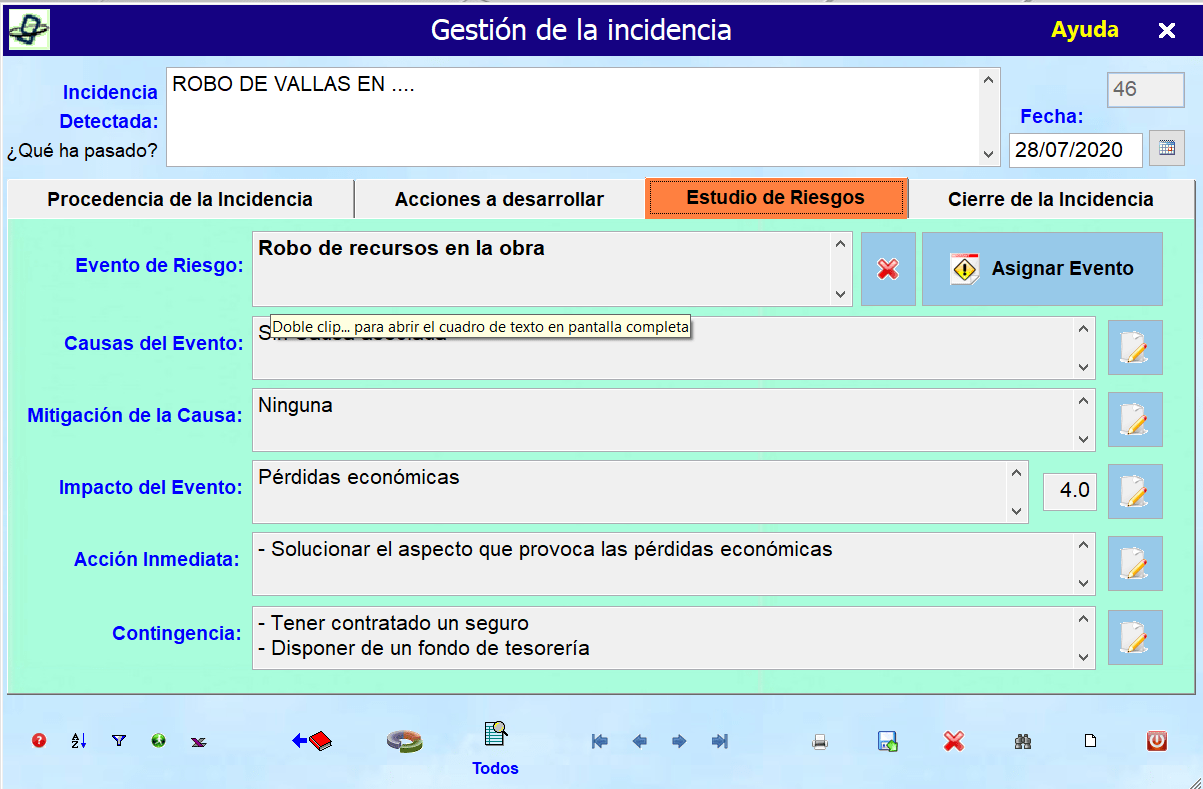Viewport: 1203px width, 789px height.
Task: Click the remove filter icon with red cross
Action: point(198,741)
